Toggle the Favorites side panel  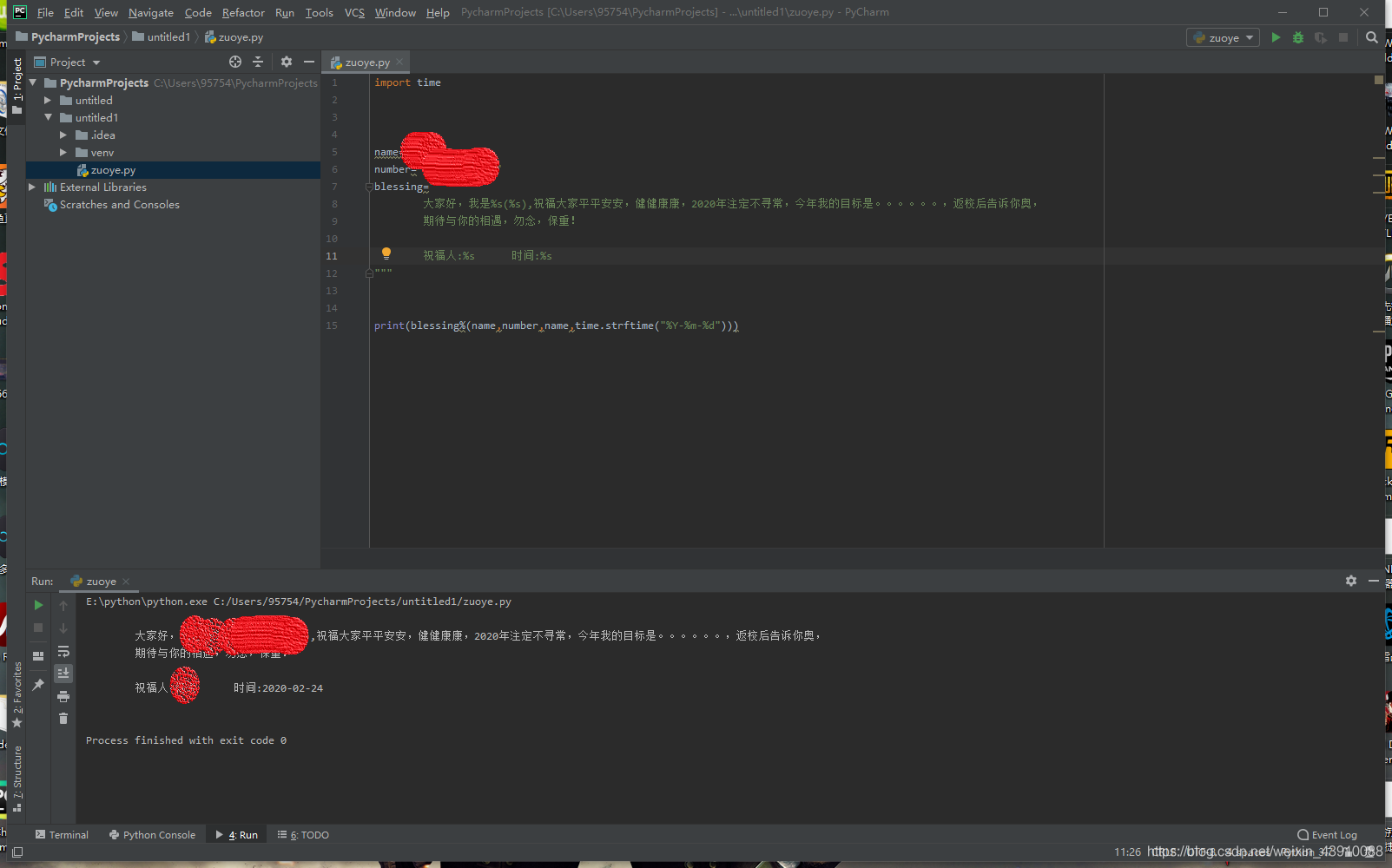coord(16,694)
